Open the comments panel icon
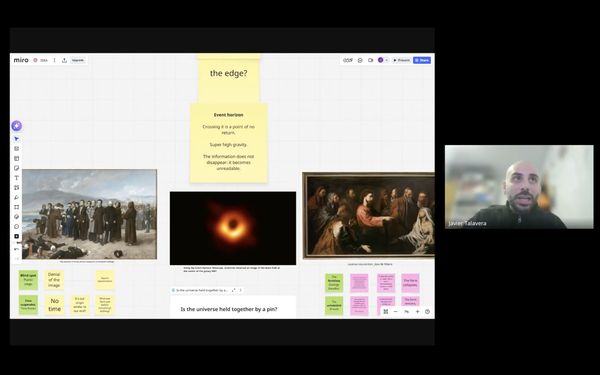Image resolution: width=600 pixels, height=375 pixels. (360, 60)
